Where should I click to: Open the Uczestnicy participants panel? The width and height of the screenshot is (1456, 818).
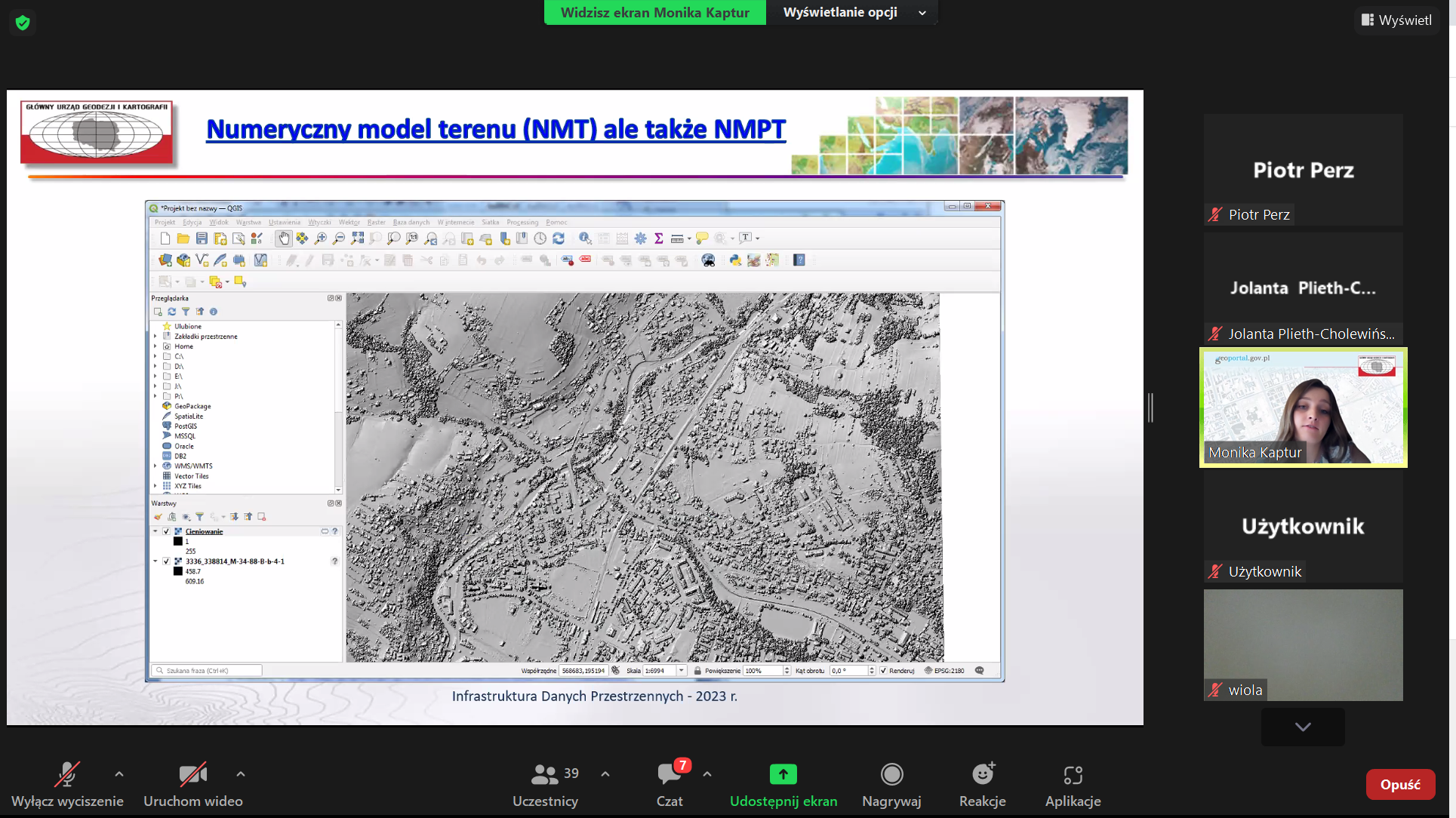(545, 775)
